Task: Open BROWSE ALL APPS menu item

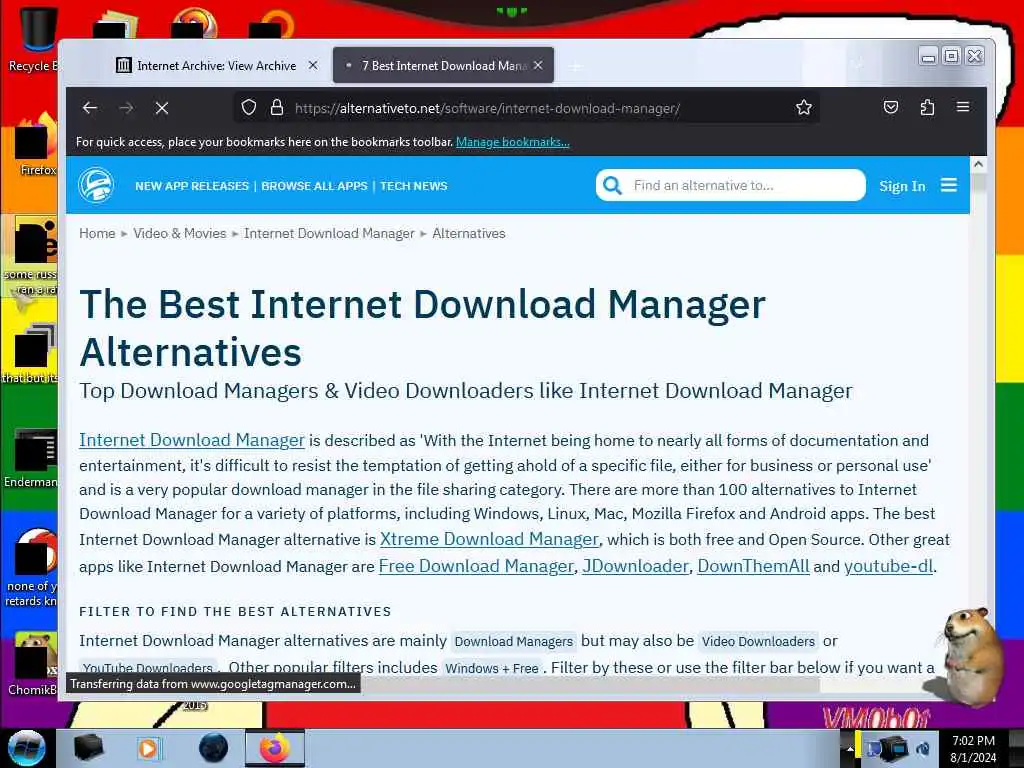Action: pyautogui.click(x=314, y=186)
